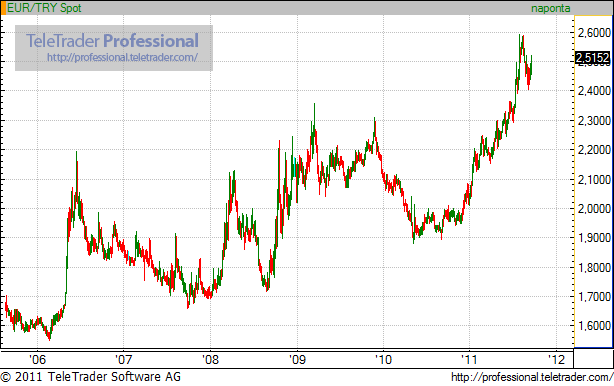Click the 1,7000 price axis label

[x=594, y=297]
